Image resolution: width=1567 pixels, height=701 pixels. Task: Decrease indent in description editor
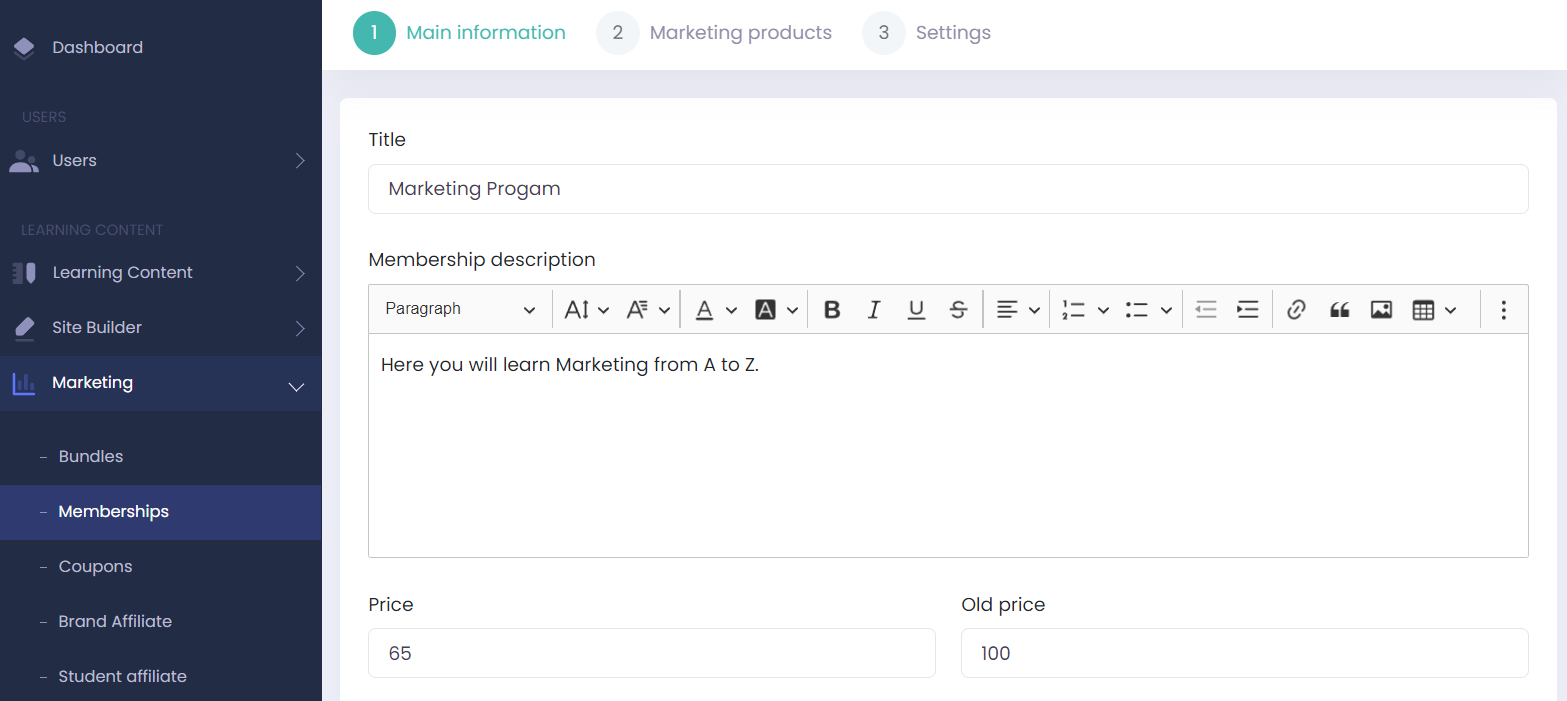click(1206, 310)
